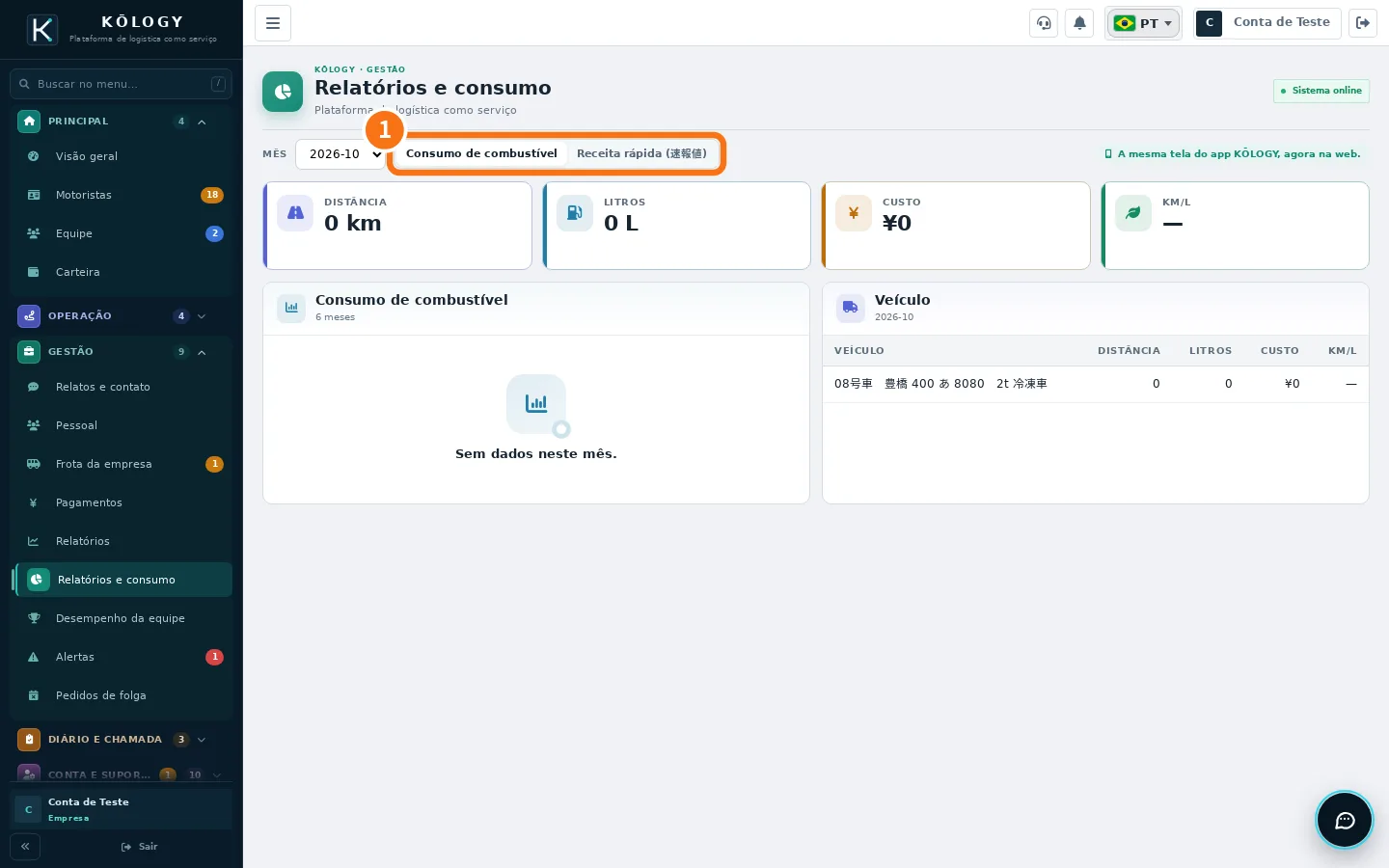Switch to Receita rápida tab
The height and width of the screenshot is (868, 1389).
[x=641, y=153]
